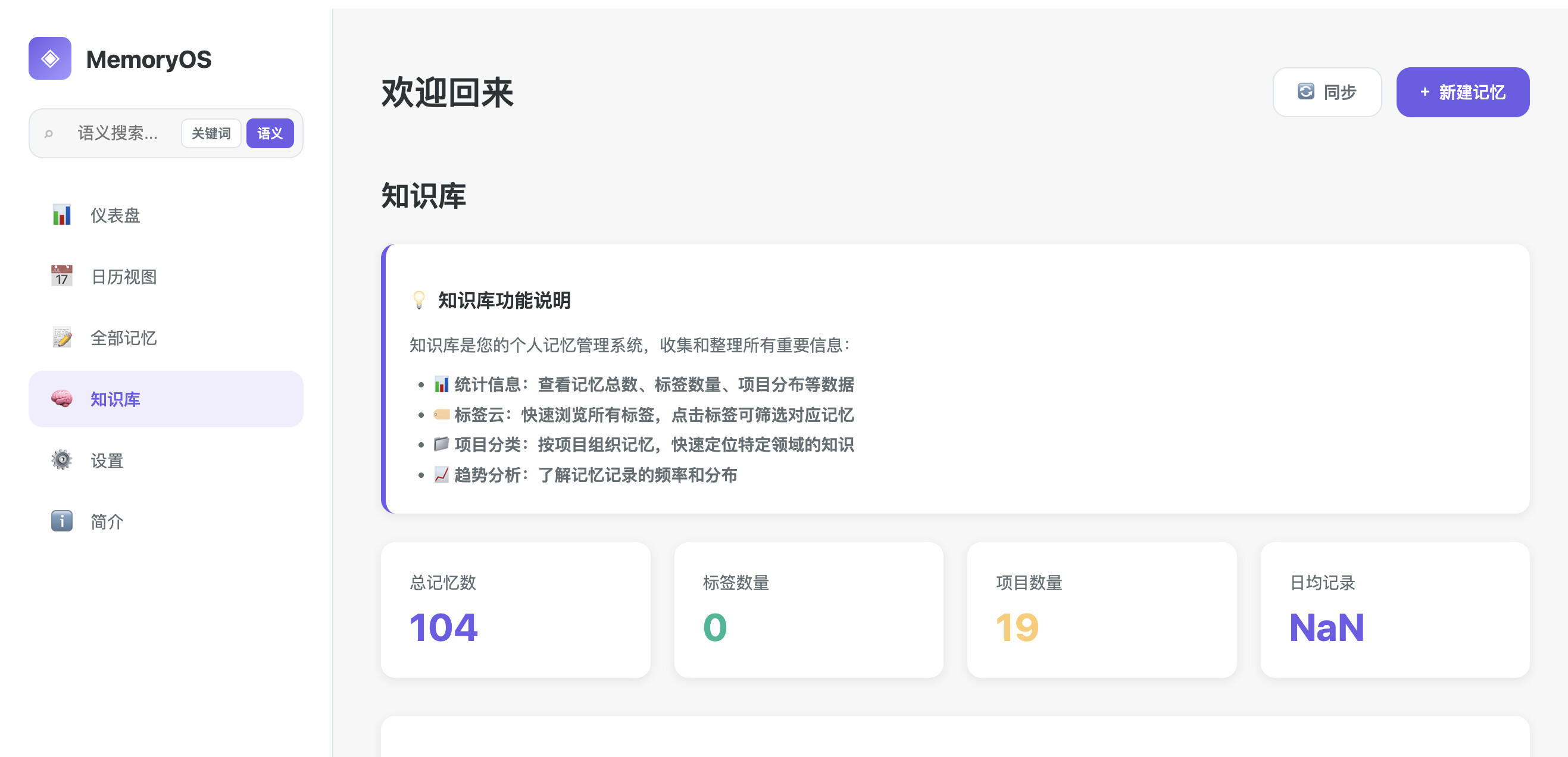Screen dimensions: 1568x757
Task: Click the MemoryOS diamond logo icon
Action: point(50,58)
